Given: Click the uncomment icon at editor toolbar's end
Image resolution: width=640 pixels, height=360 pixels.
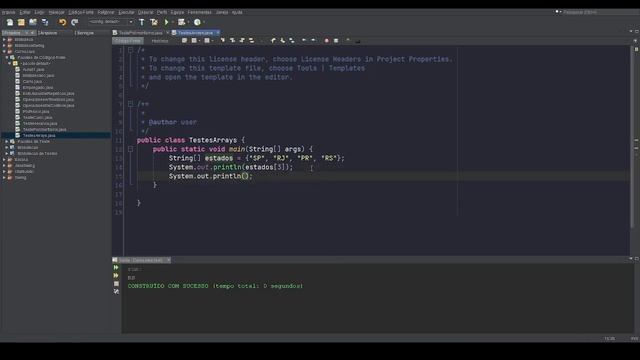Looking at the screenshot, I should click(x=358, y=40).
